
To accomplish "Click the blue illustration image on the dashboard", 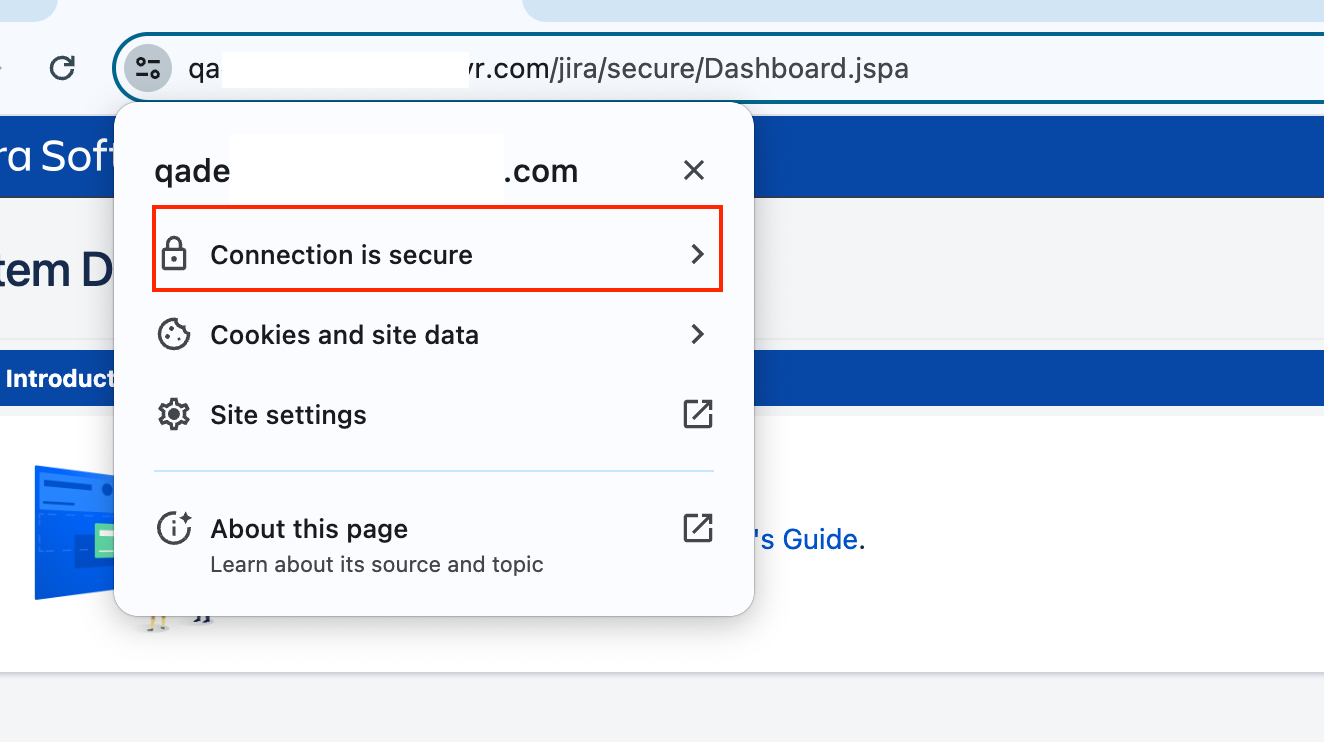I will pyautogui.click(x=75, y=532).
